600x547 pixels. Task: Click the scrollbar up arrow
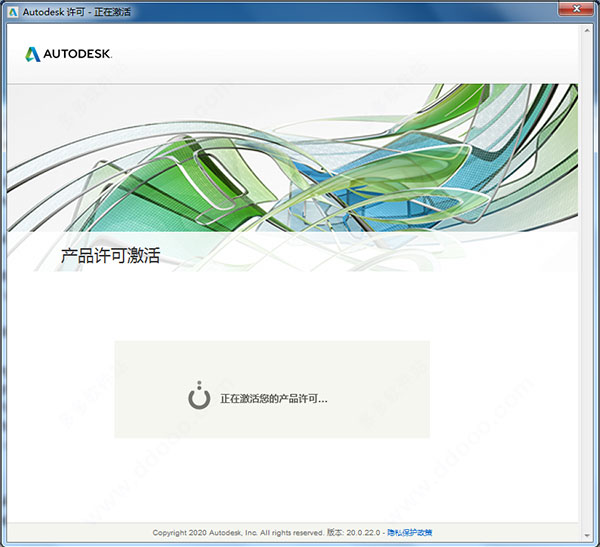pyautogui.click(x=587, y=30)
